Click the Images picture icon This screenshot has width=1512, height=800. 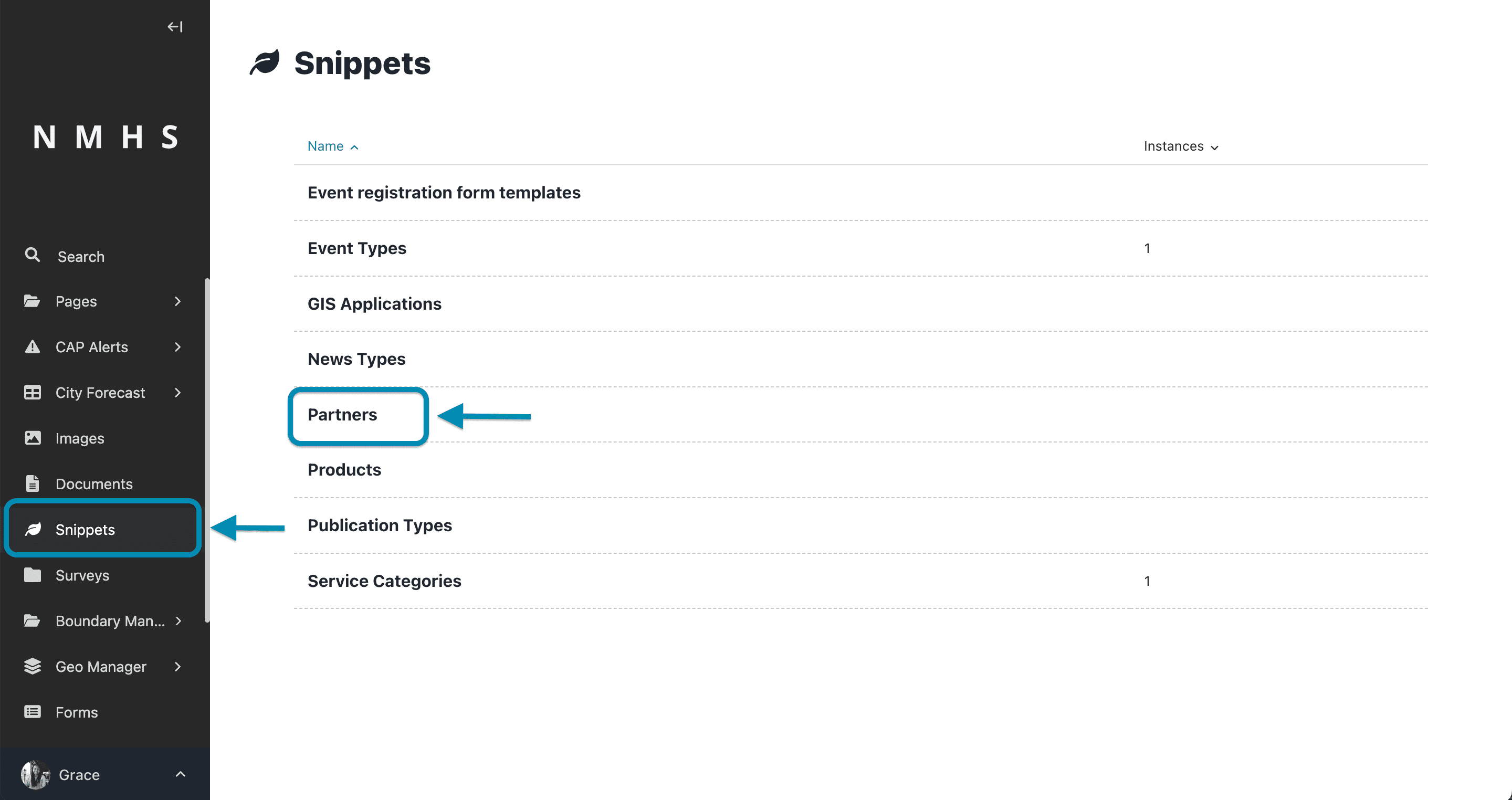pos(32,438)
